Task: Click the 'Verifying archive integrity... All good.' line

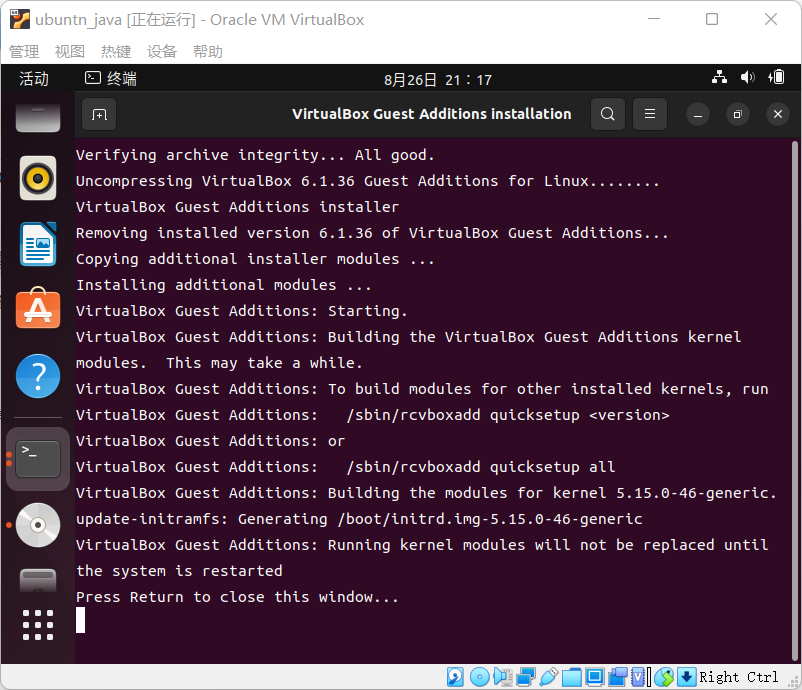Action: tap(255, 155)
